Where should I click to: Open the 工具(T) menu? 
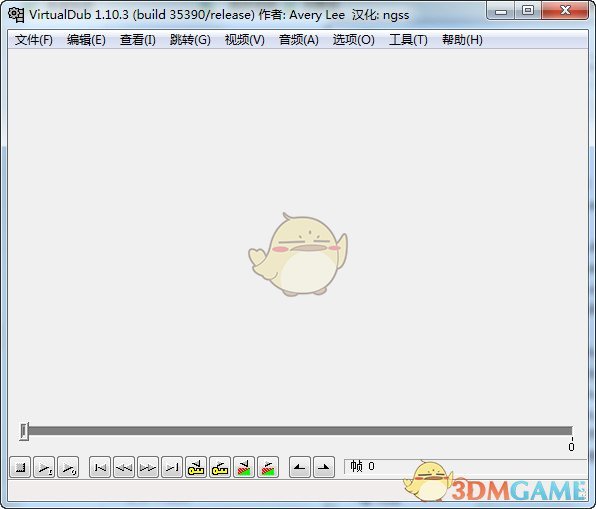click(x=408, y=40)
